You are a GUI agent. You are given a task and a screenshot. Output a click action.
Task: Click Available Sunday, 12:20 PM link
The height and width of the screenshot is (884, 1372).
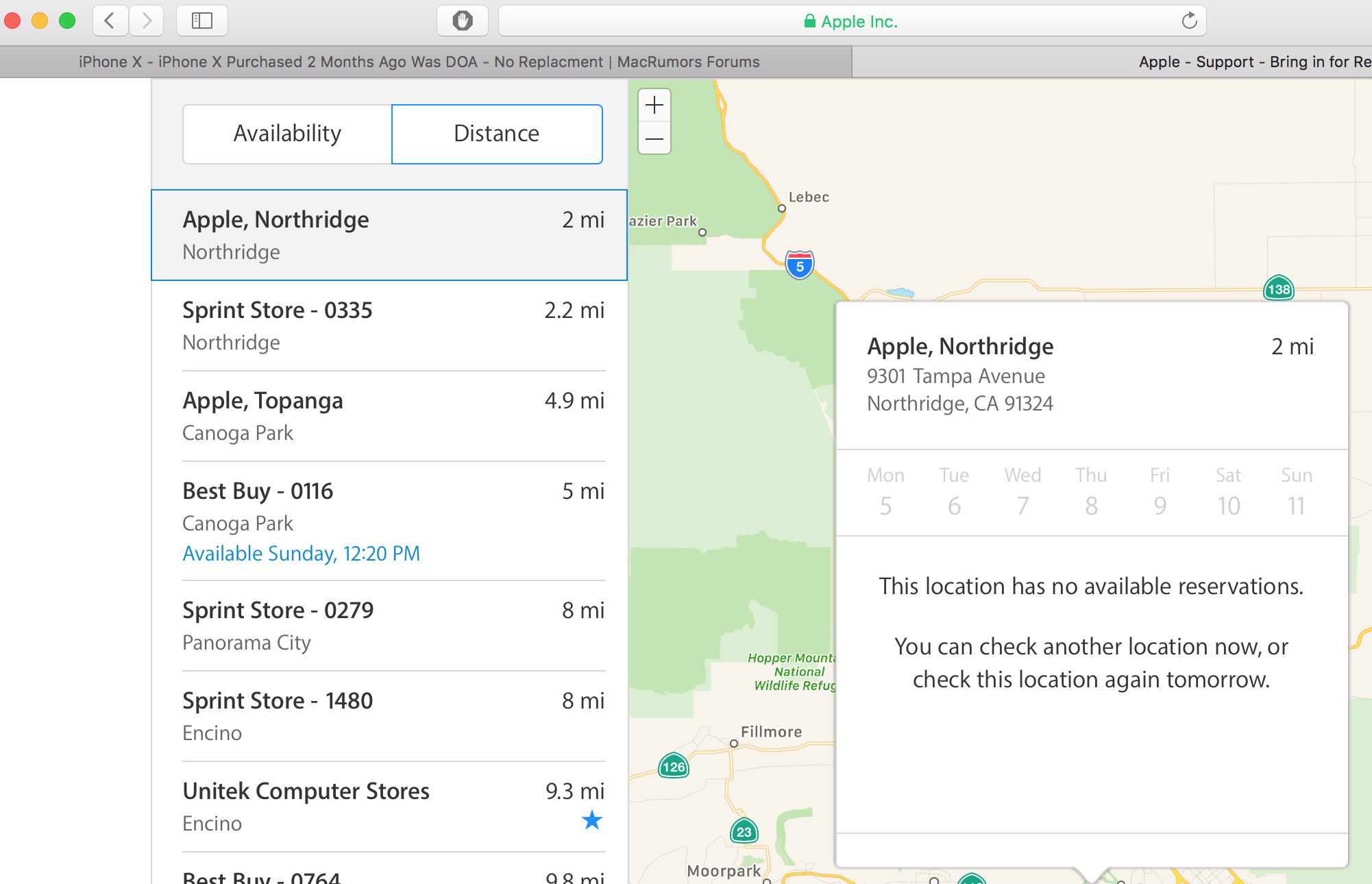[x=302, y=553]
